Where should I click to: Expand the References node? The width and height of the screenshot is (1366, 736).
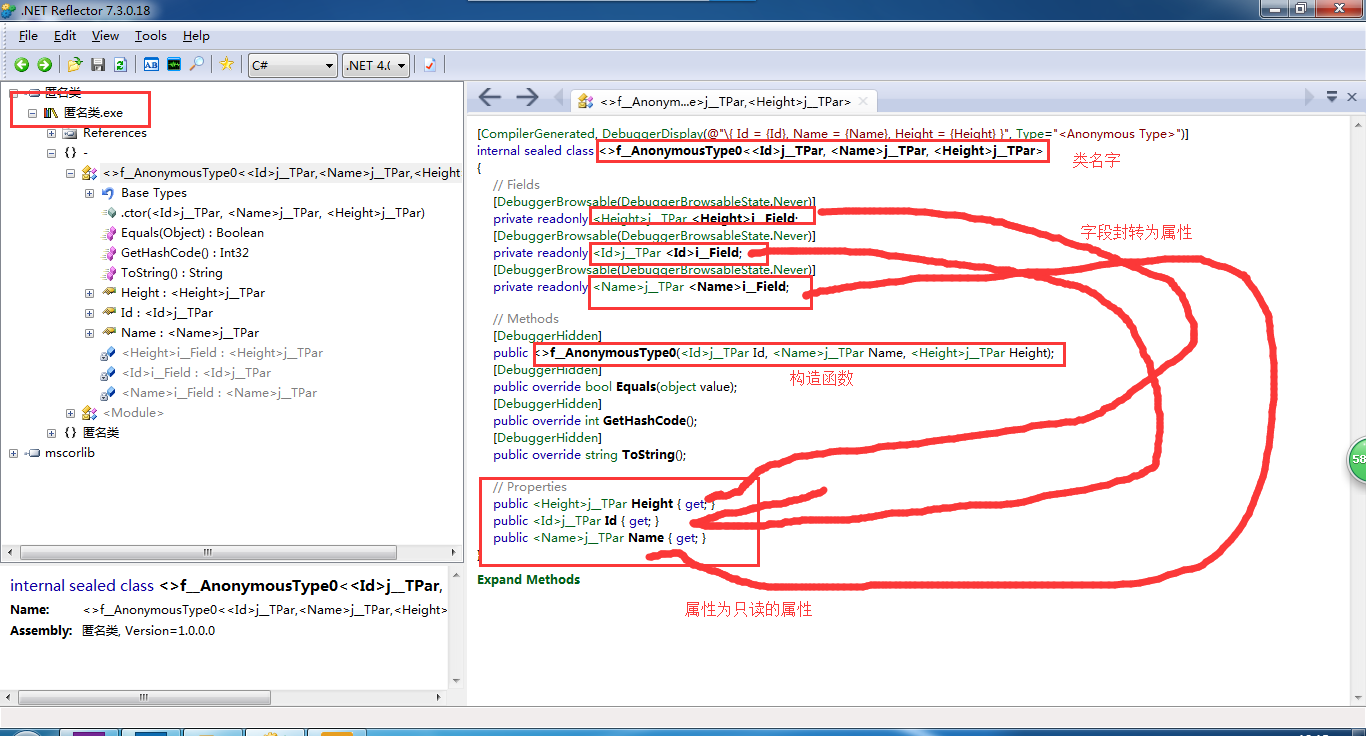pyautogui.click(x=52, y=133)
